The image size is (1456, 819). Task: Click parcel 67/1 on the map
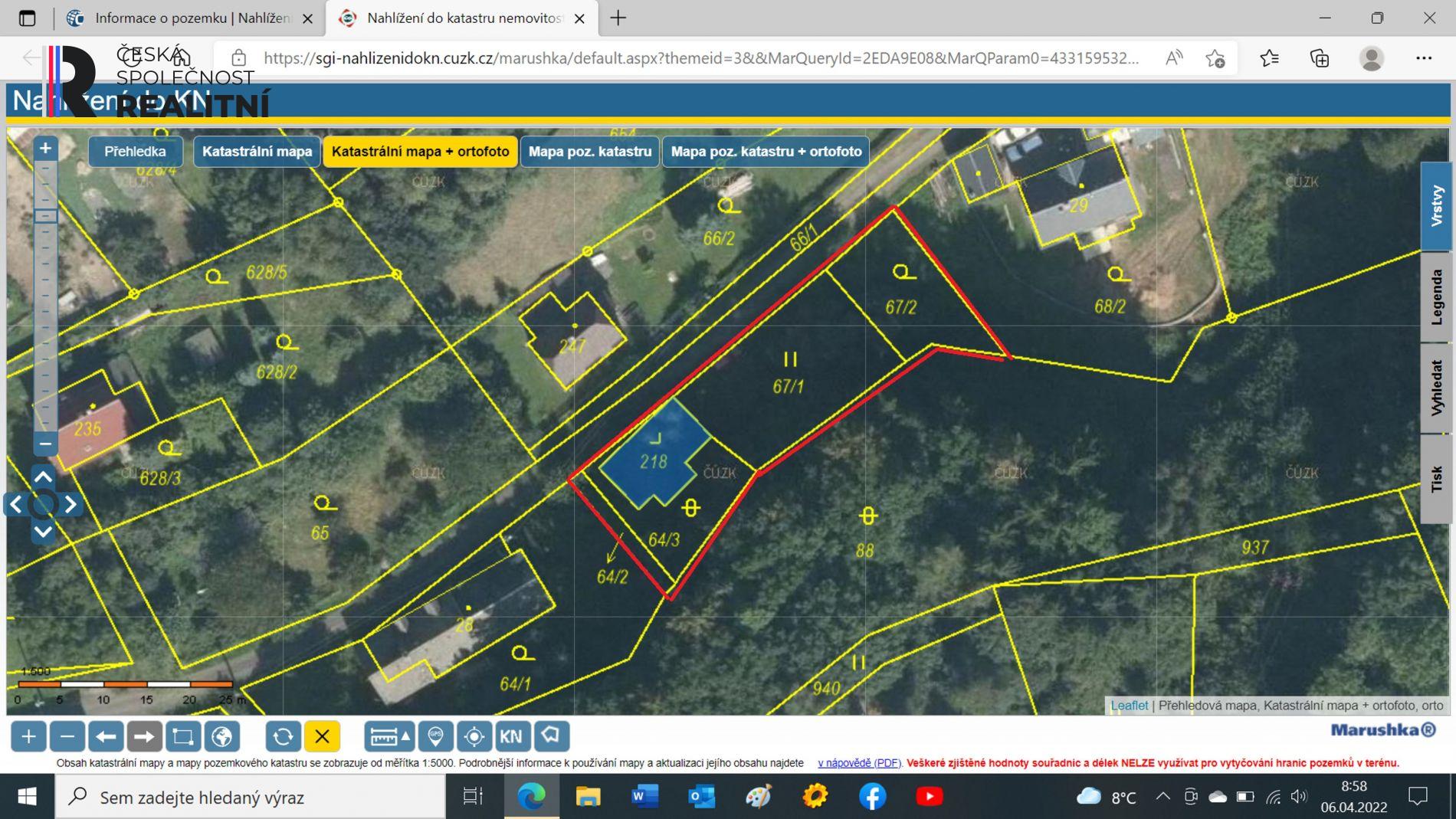pos(788,387)
